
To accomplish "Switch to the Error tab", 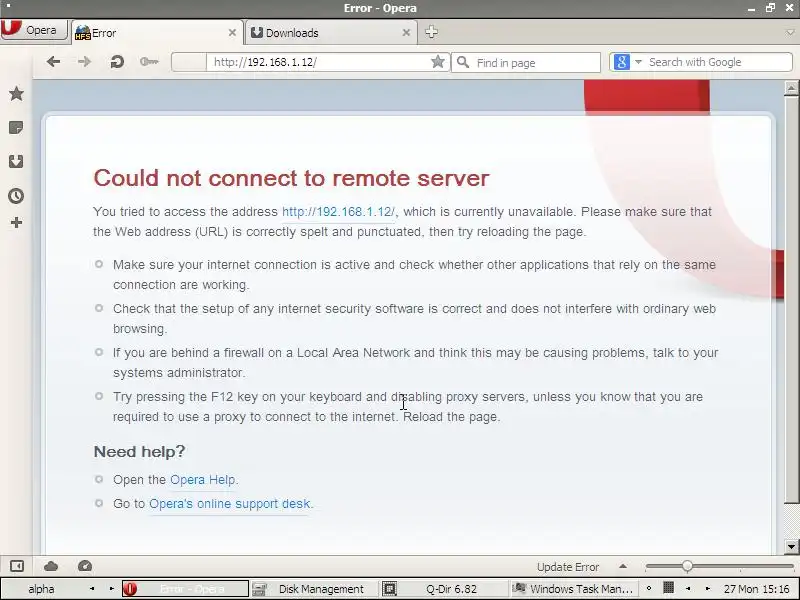I will 156,33.
